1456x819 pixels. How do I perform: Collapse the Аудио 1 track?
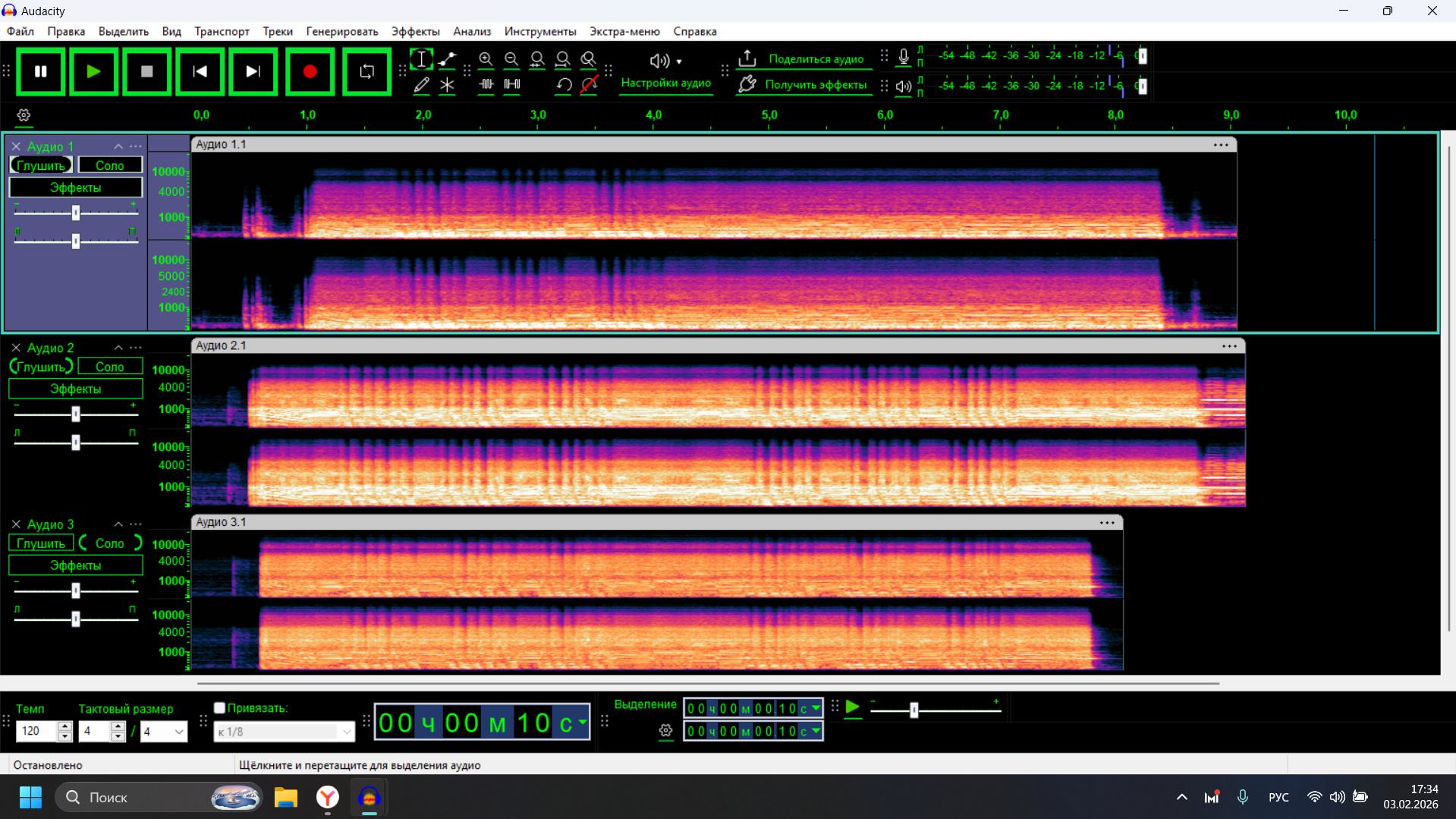click(x=118, y=146)
